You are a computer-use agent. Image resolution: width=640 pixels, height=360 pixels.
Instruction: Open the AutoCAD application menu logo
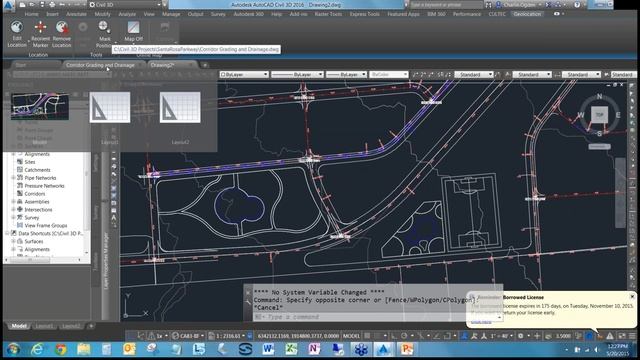coord(8,5)
